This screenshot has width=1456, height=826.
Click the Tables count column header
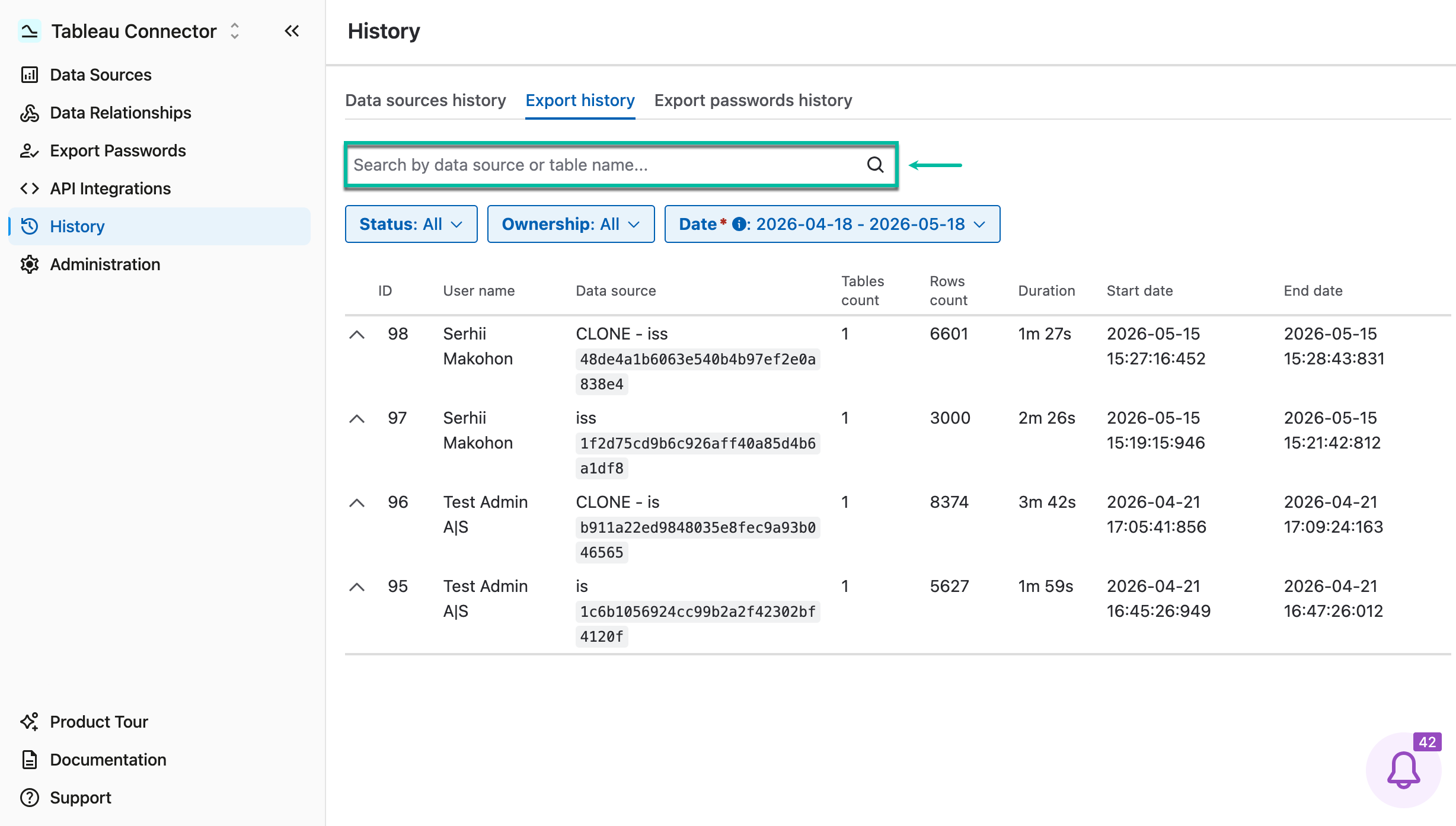click(863, 290)
